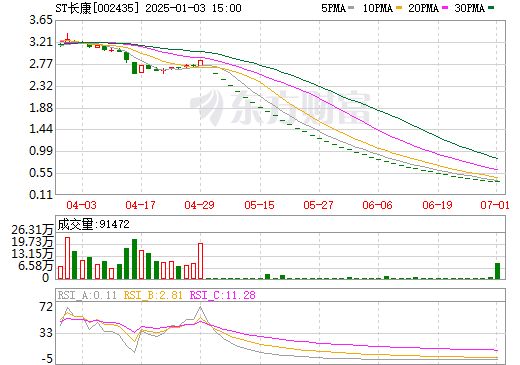Select the 05-15 date label
The image size is (520, 365).
259,205
